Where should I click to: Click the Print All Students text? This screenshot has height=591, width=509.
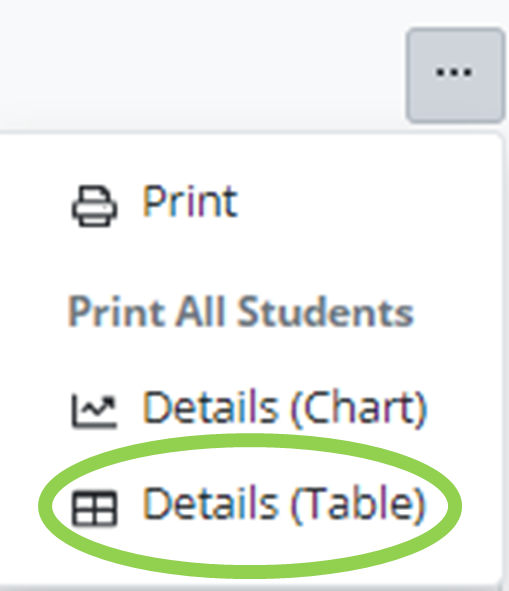[x=241, y=312]
